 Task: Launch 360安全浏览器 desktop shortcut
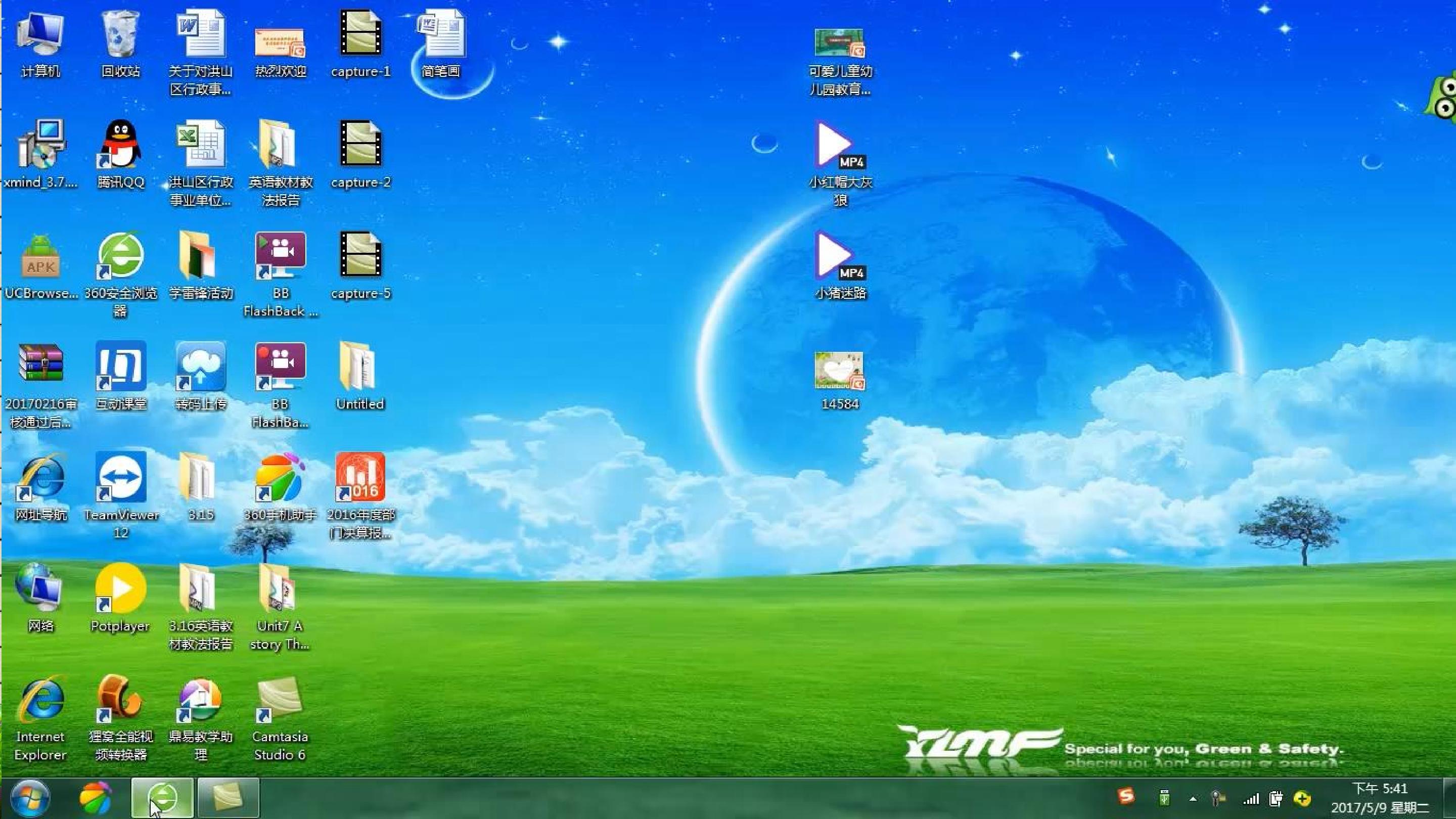(x=120, y=275)
